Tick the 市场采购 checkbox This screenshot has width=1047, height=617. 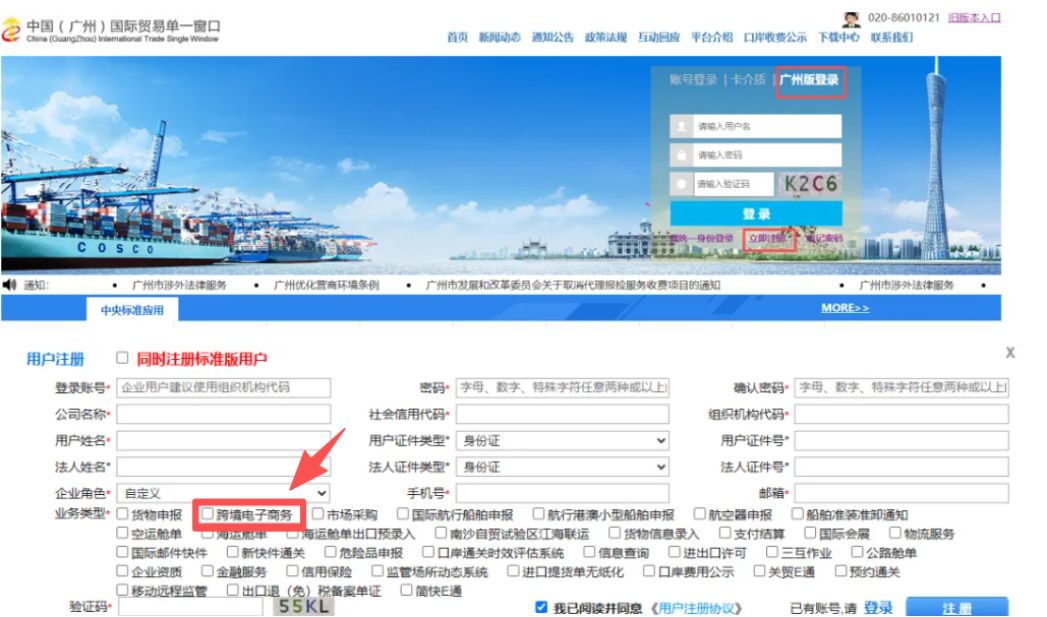click(319, 513)
